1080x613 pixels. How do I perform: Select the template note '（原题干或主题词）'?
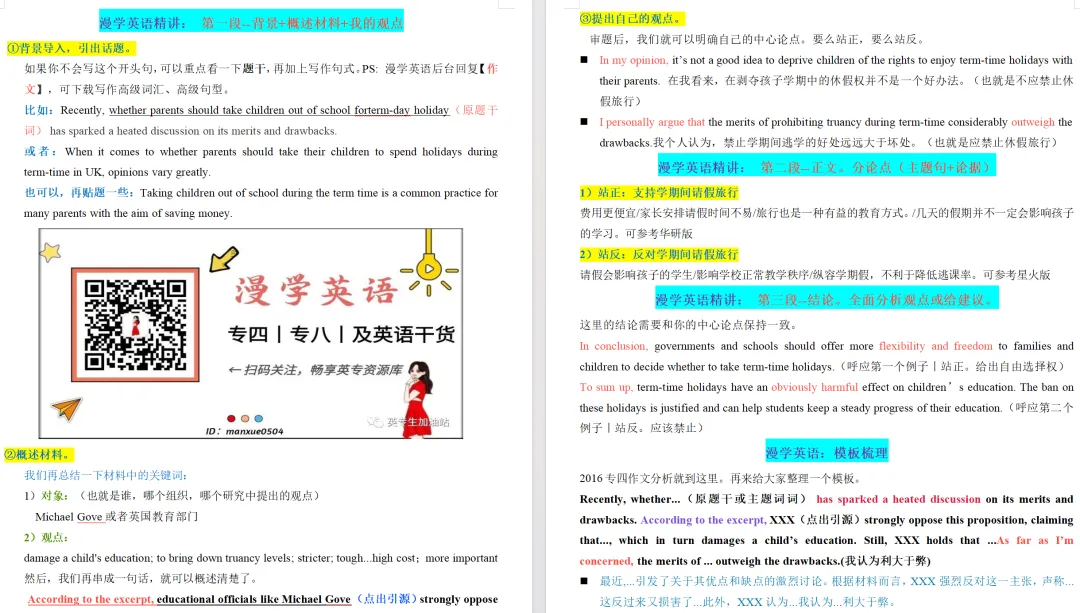[x=746, y=499]
